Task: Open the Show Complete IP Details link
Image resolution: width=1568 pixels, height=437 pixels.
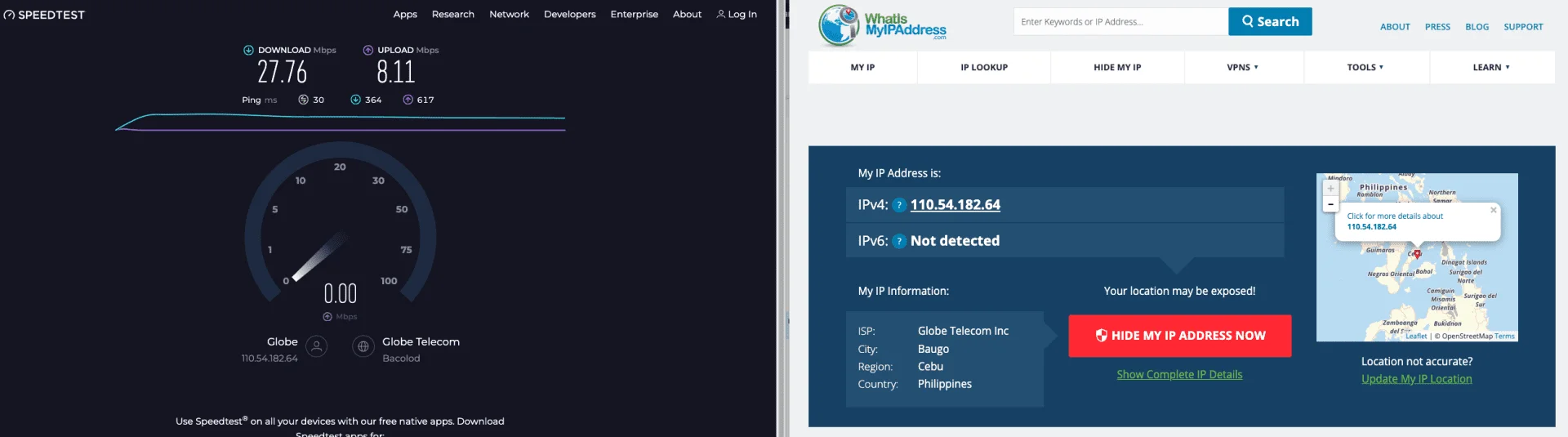Action: click(1179, 375)
